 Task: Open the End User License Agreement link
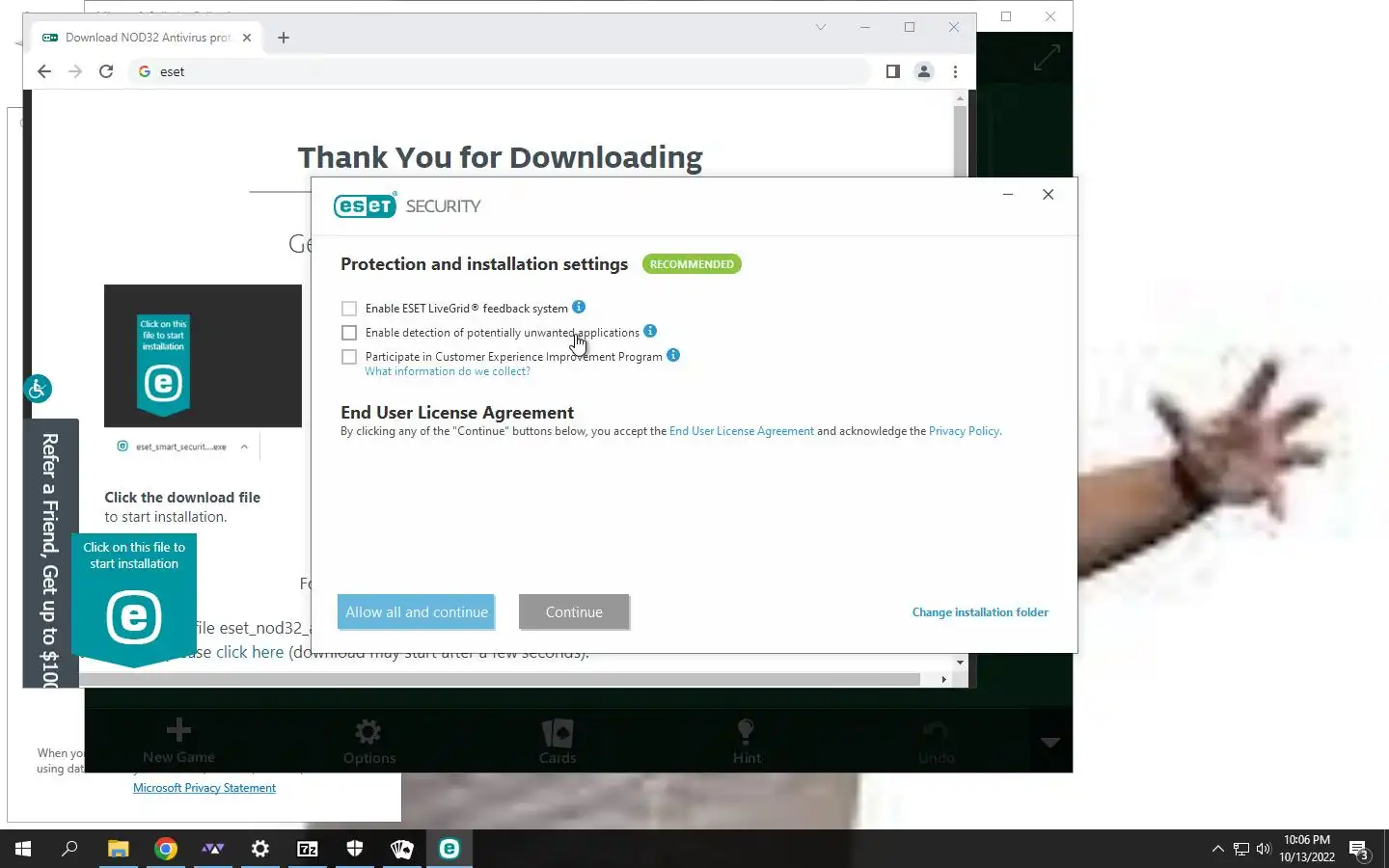pos(742,431)
